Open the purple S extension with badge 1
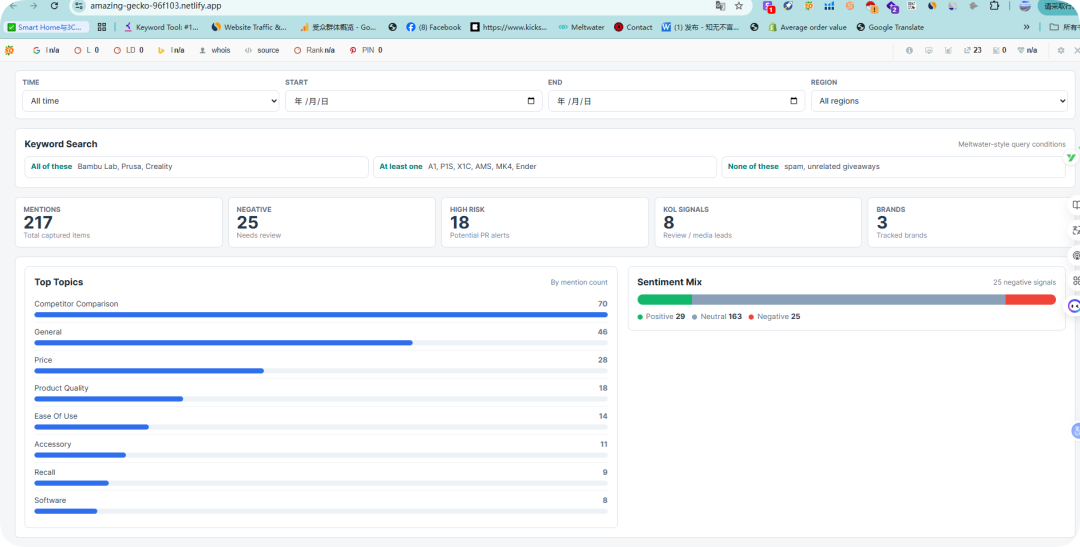 769,6
